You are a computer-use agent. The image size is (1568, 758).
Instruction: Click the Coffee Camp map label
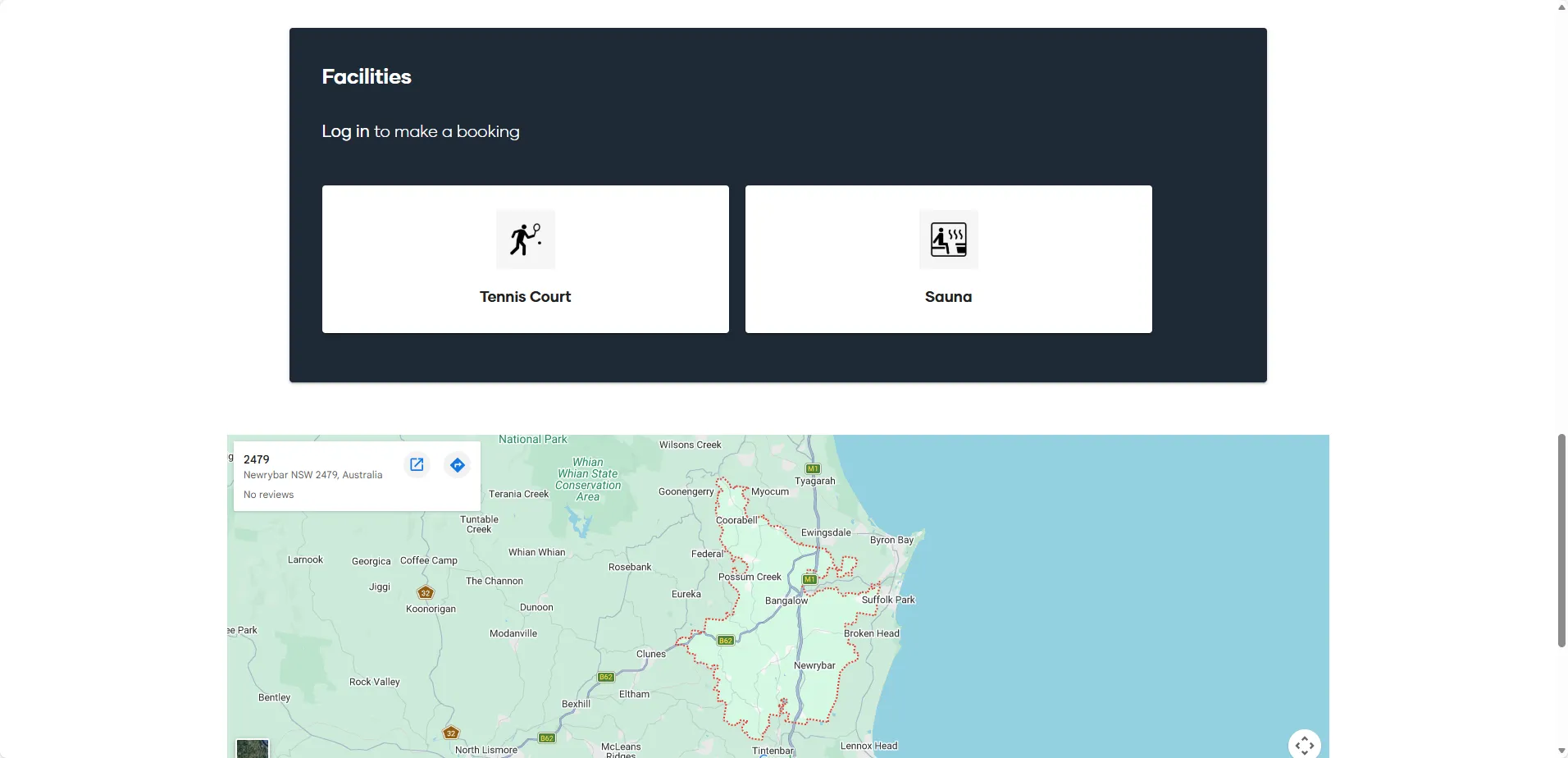pos(429,560)
